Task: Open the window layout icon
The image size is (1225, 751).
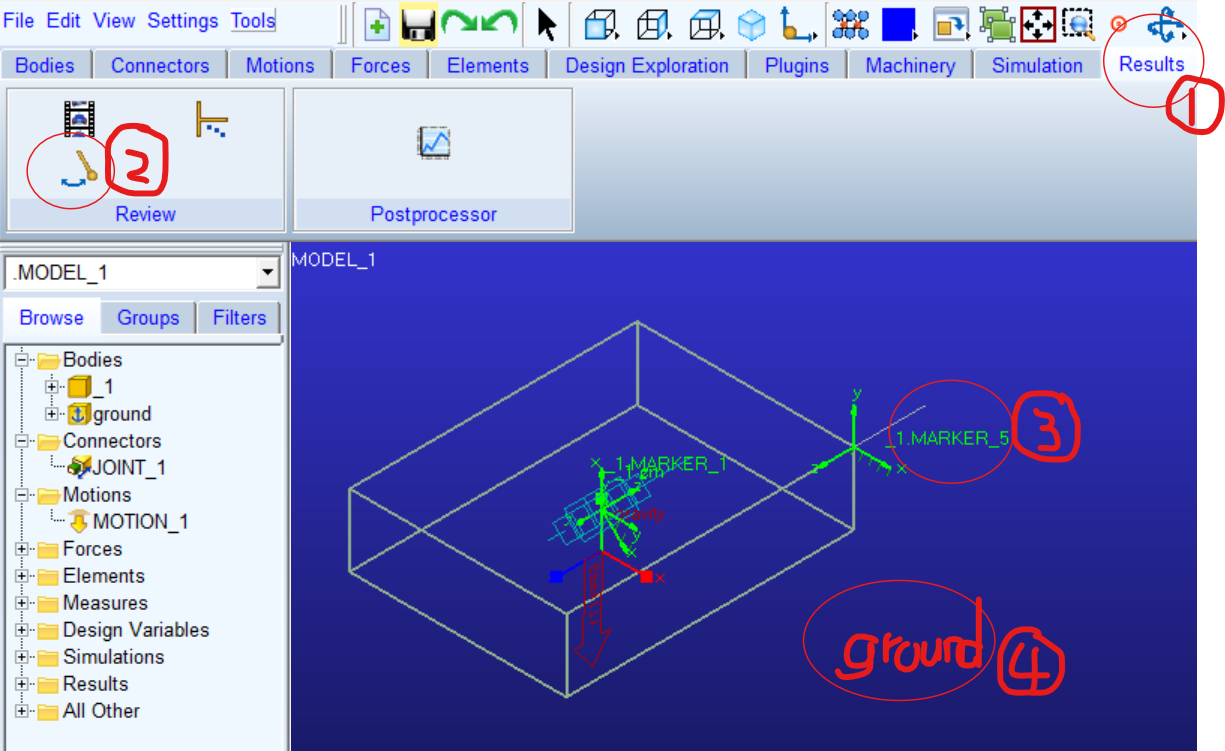Action: (952, 24)
